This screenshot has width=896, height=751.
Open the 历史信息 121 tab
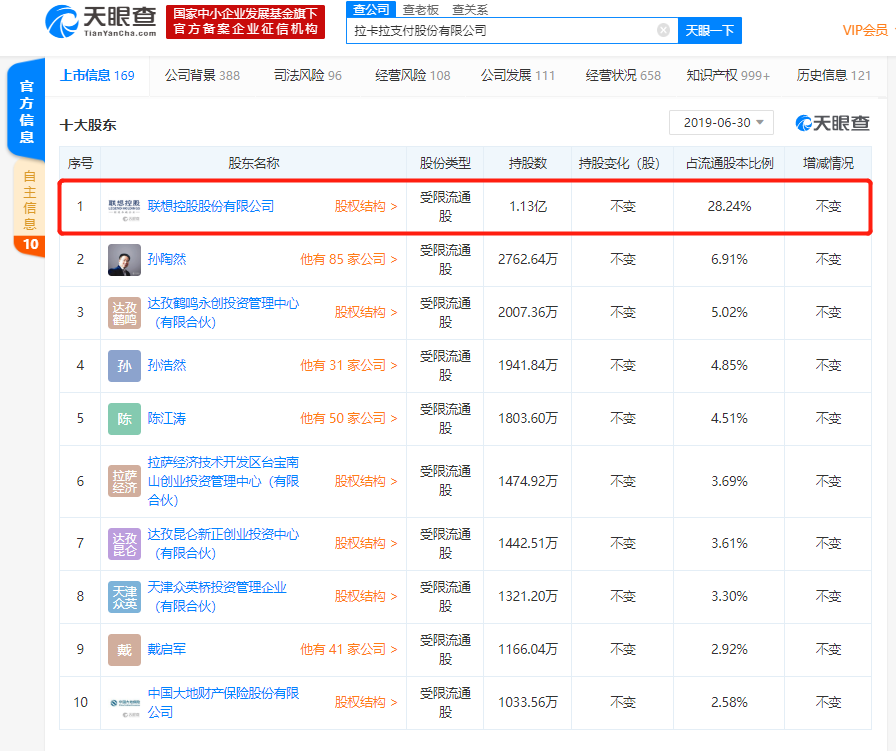(x=833, y=75)
